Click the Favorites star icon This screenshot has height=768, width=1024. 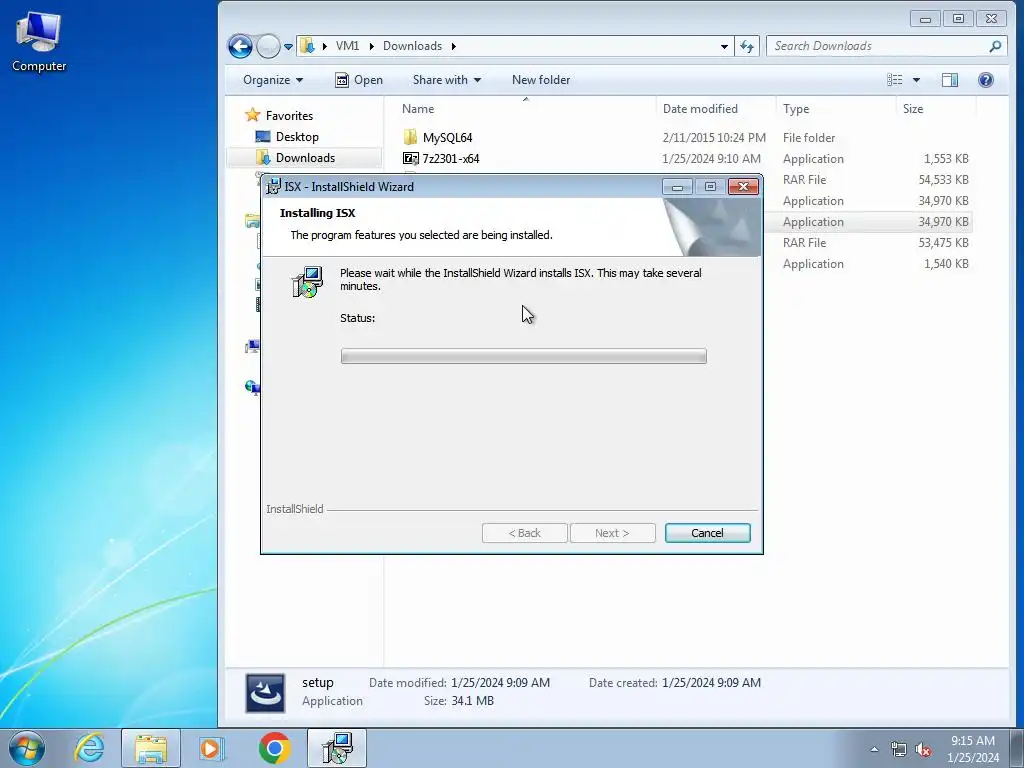(253, 115)
